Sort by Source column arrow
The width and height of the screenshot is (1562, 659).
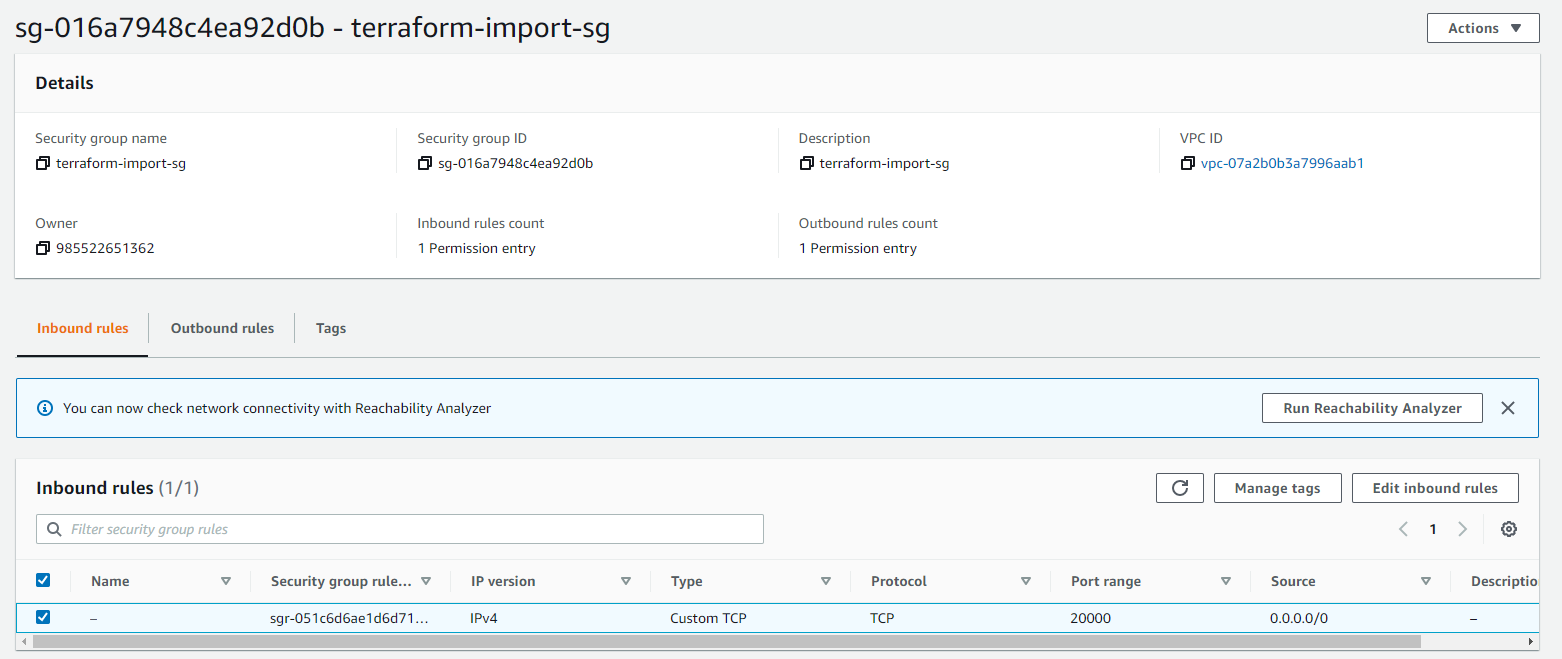[1426, 581]
